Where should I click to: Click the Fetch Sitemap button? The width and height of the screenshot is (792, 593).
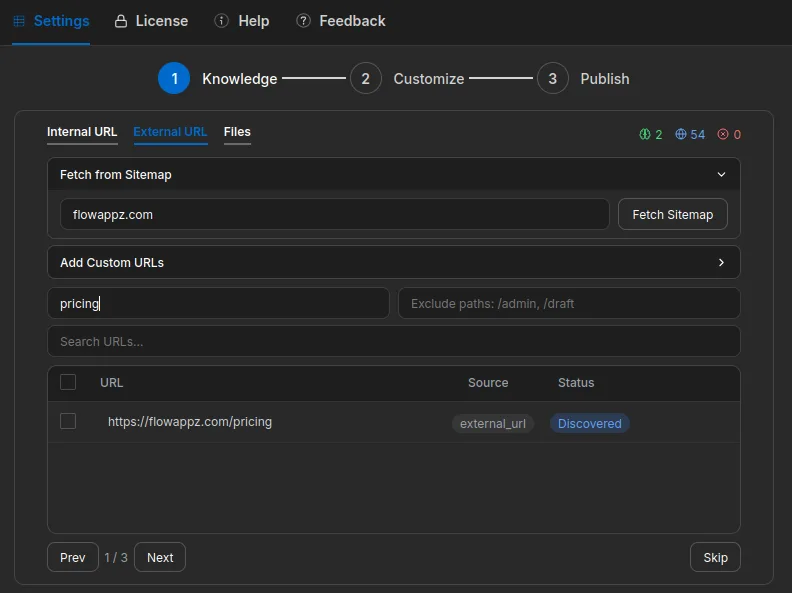coord(673,214)
